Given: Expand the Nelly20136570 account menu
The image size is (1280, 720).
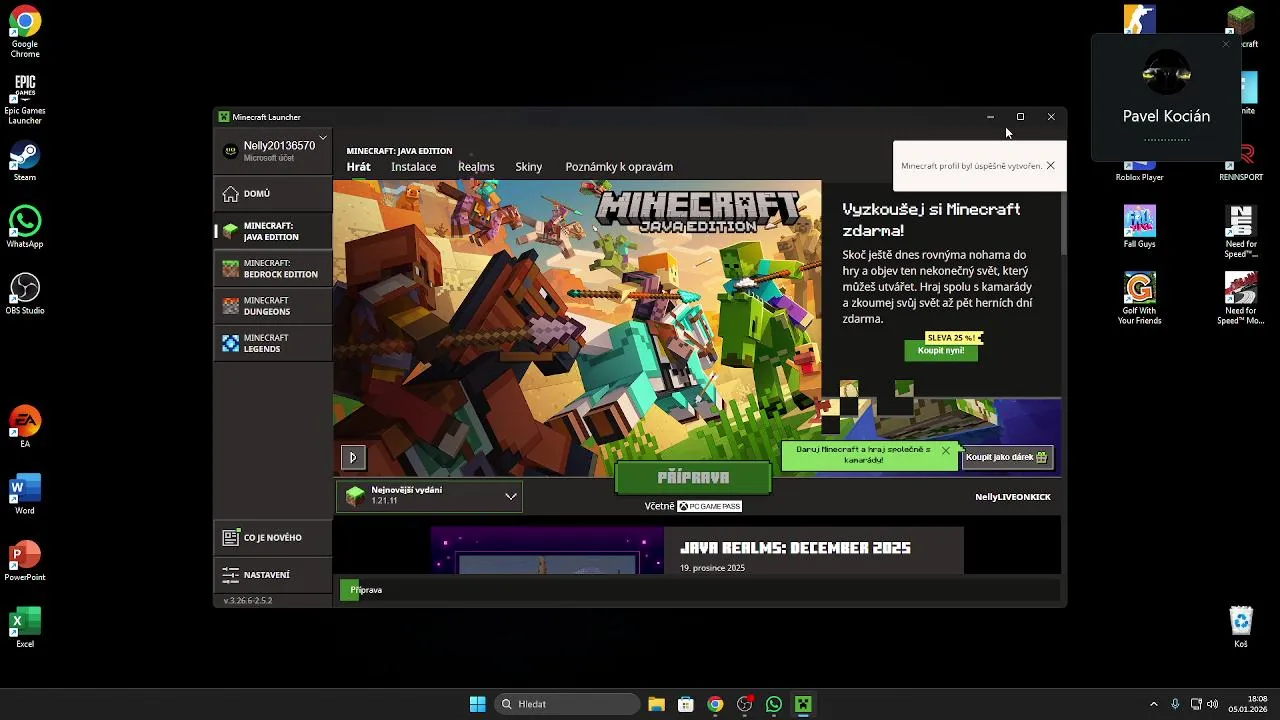Looking at the screenshot, I should (x=273, y=150).
